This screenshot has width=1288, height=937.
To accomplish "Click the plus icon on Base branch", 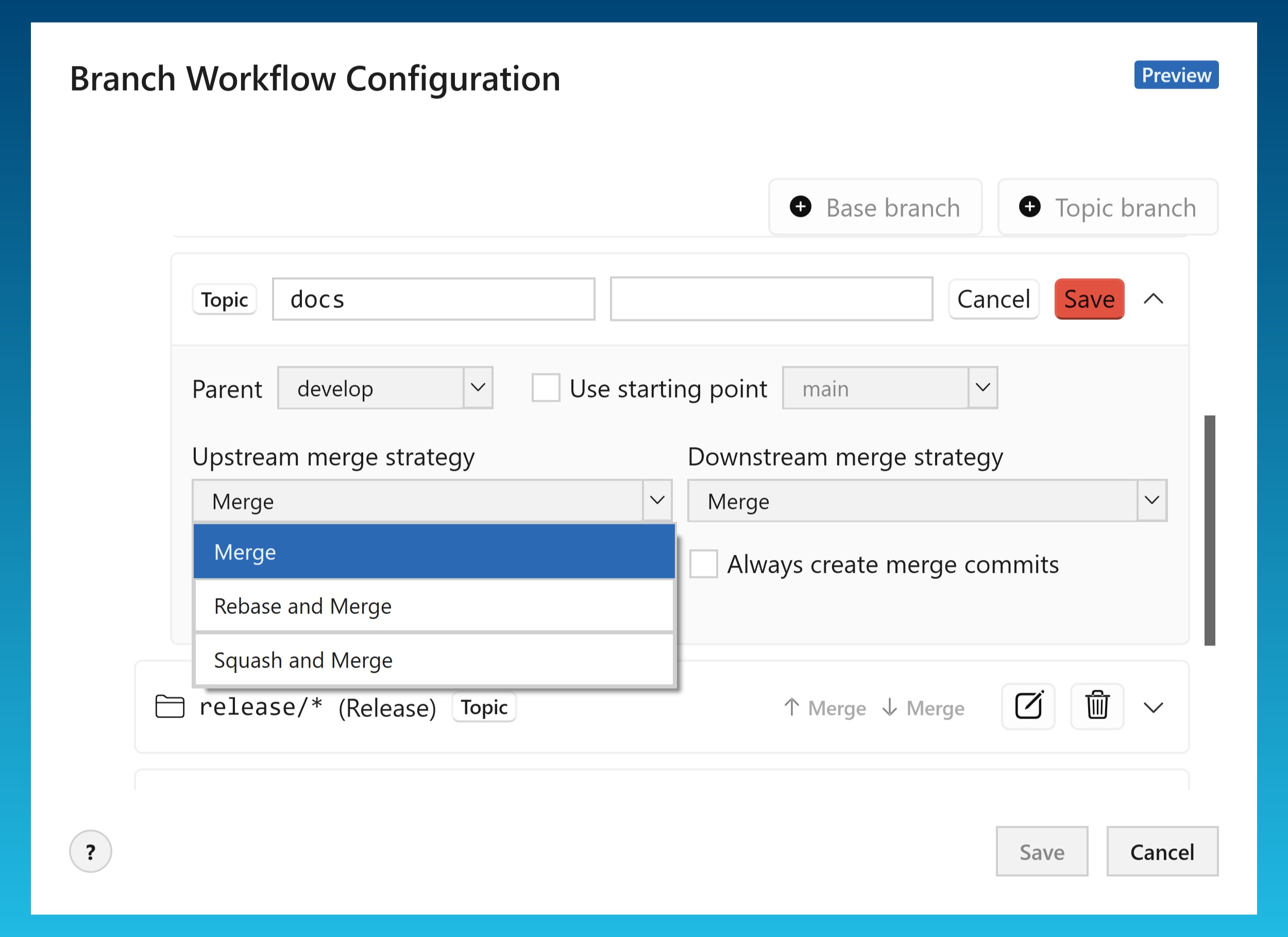I will coord(800,207).
